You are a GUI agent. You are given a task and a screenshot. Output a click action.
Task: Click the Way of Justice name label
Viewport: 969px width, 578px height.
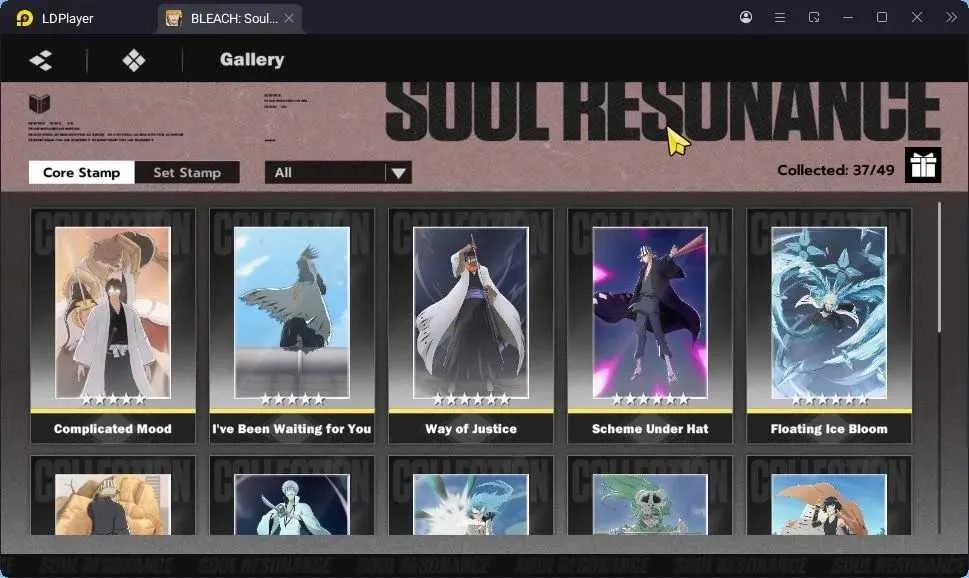pyautogui.click(x=471, y=428)
